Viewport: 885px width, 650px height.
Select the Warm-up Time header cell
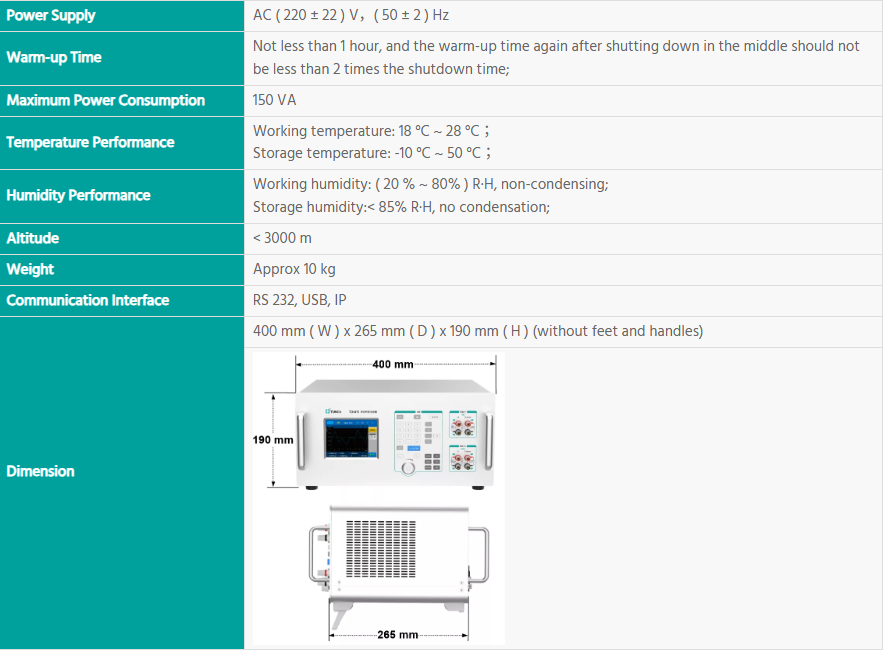54,57
